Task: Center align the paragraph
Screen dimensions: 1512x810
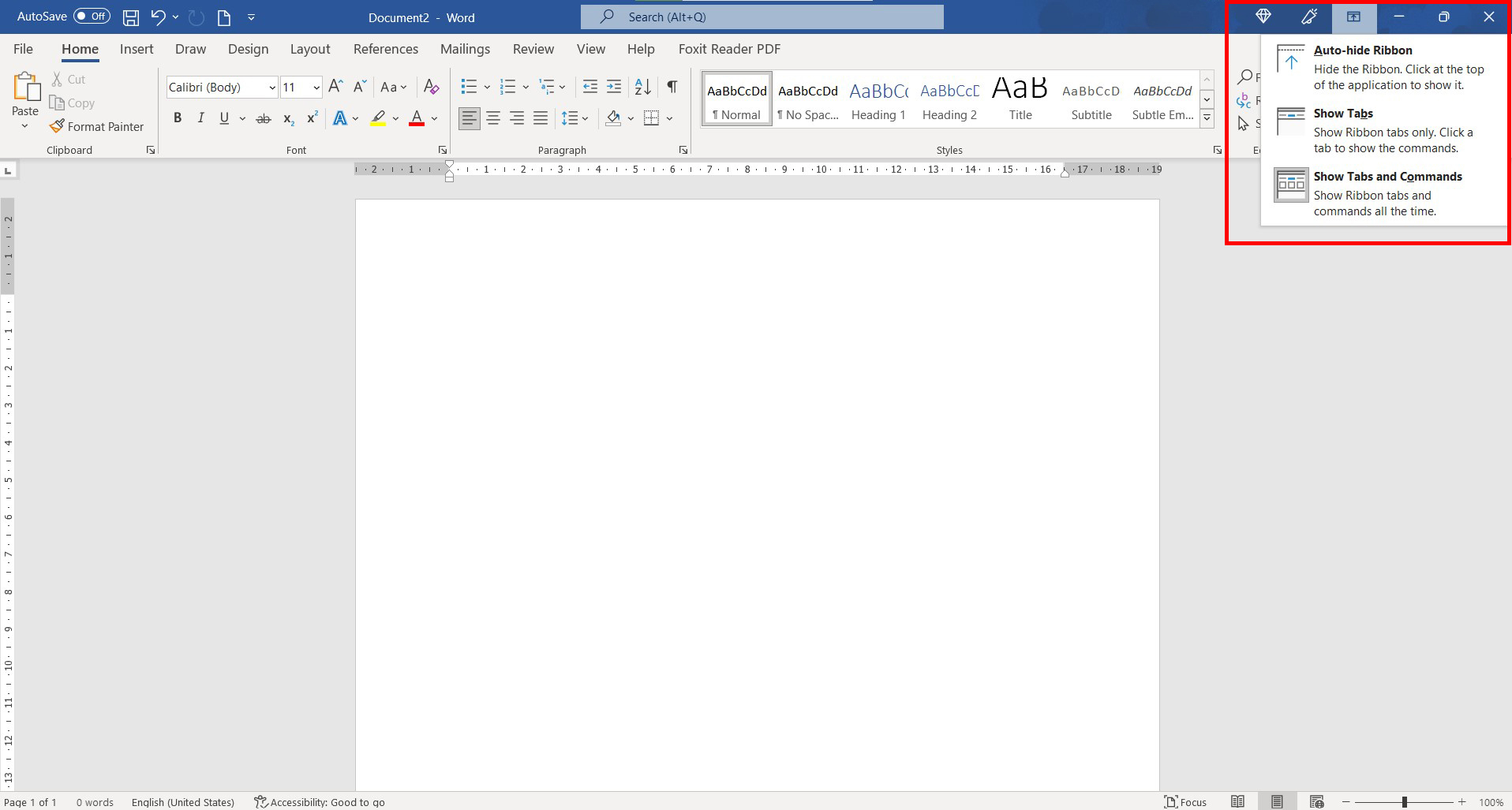Action: tap(493, 118)
